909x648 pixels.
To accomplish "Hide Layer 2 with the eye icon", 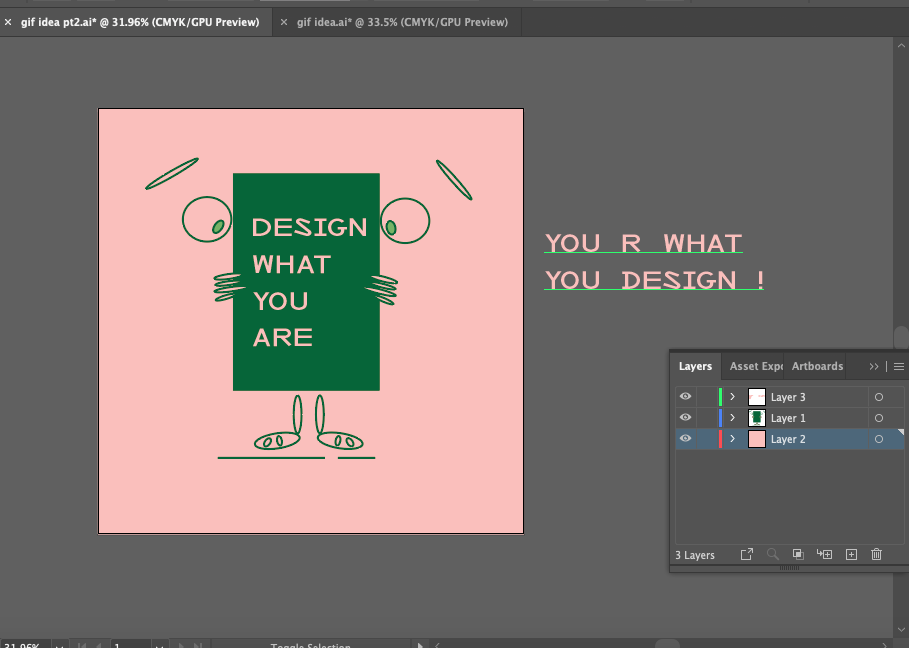I will pos(685,439).
